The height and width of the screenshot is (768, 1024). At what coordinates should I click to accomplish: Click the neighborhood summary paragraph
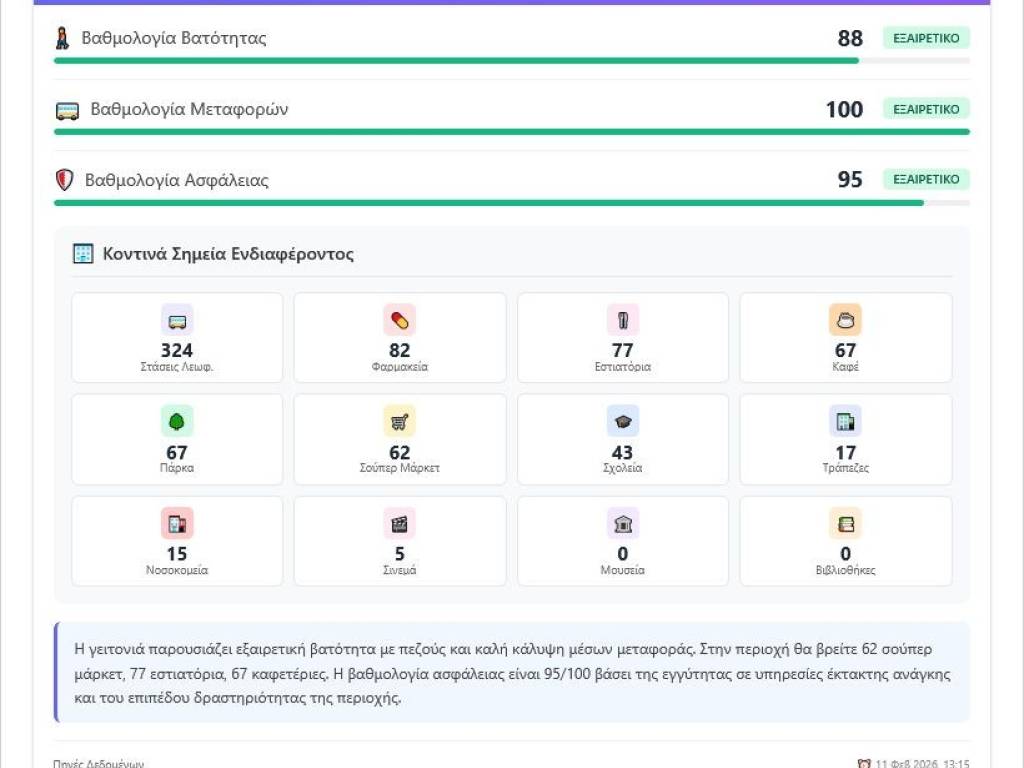(x=511, y=672)
